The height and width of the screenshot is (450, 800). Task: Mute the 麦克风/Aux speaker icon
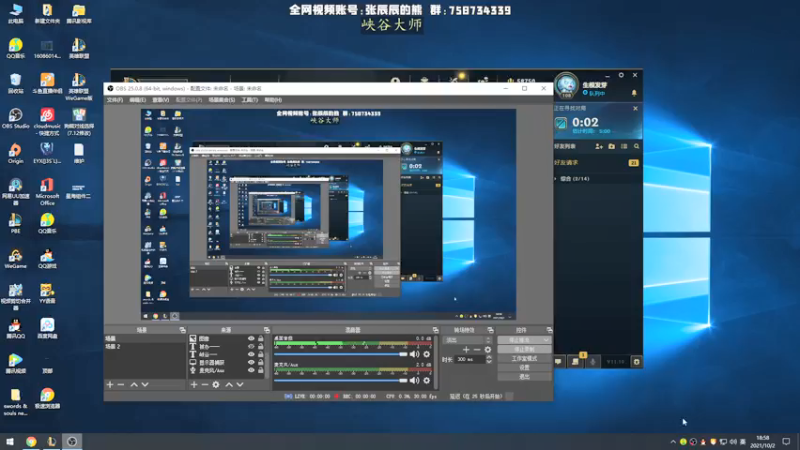[x=414, y=380]
